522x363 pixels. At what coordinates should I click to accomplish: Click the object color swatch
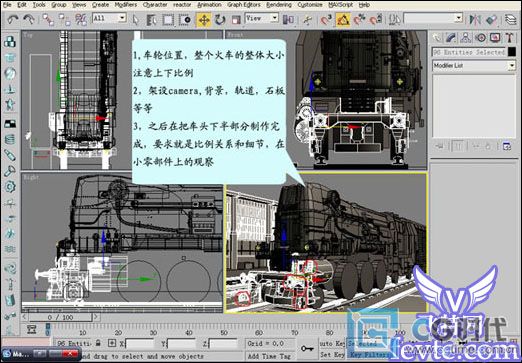click(x=512, y=52)
